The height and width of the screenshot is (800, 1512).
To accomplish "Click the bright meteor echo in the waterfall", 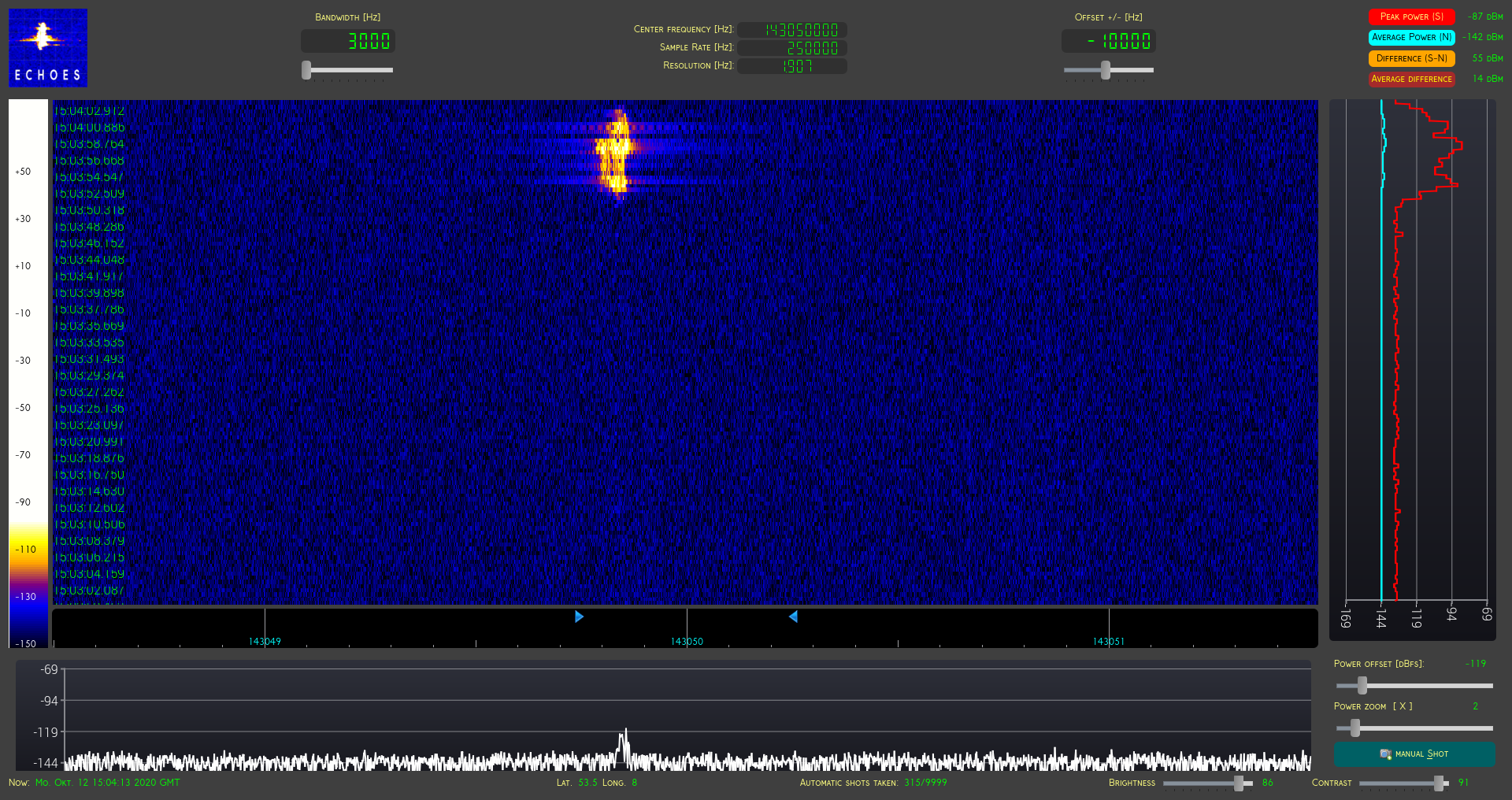I will (616, 153).
